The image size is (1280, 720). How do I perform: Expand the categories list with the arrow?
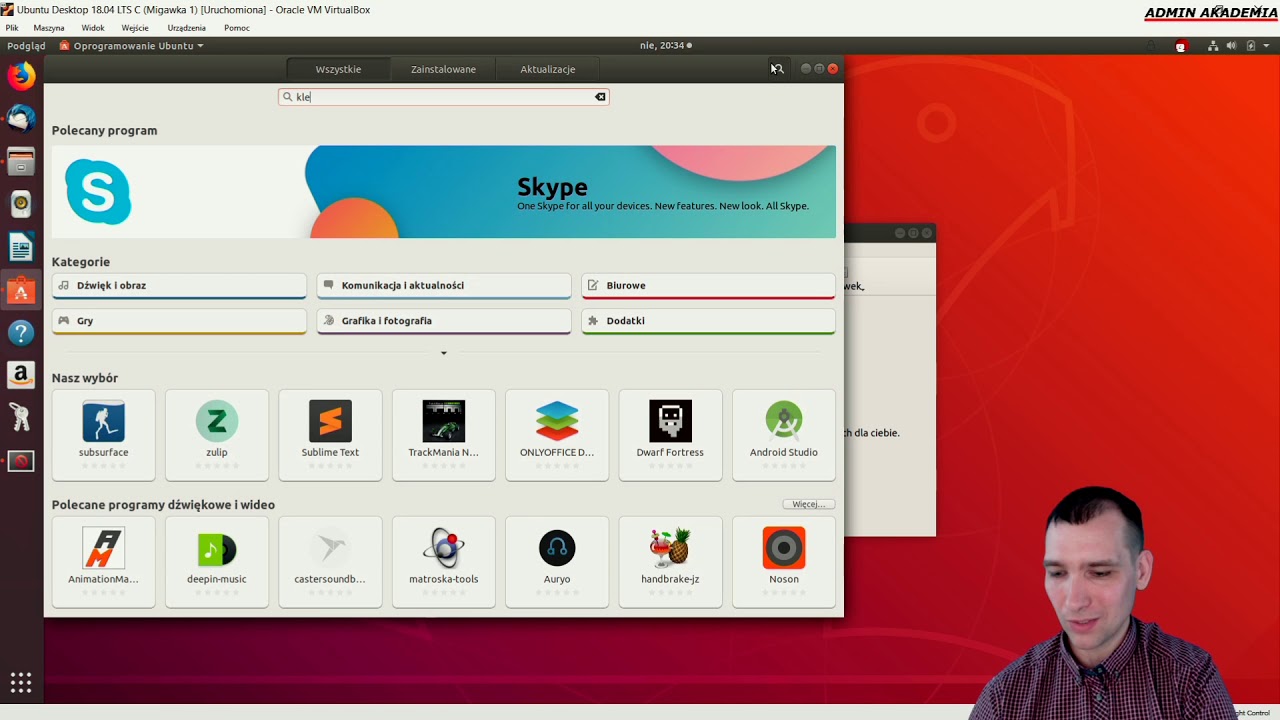[x=444, y=353]
